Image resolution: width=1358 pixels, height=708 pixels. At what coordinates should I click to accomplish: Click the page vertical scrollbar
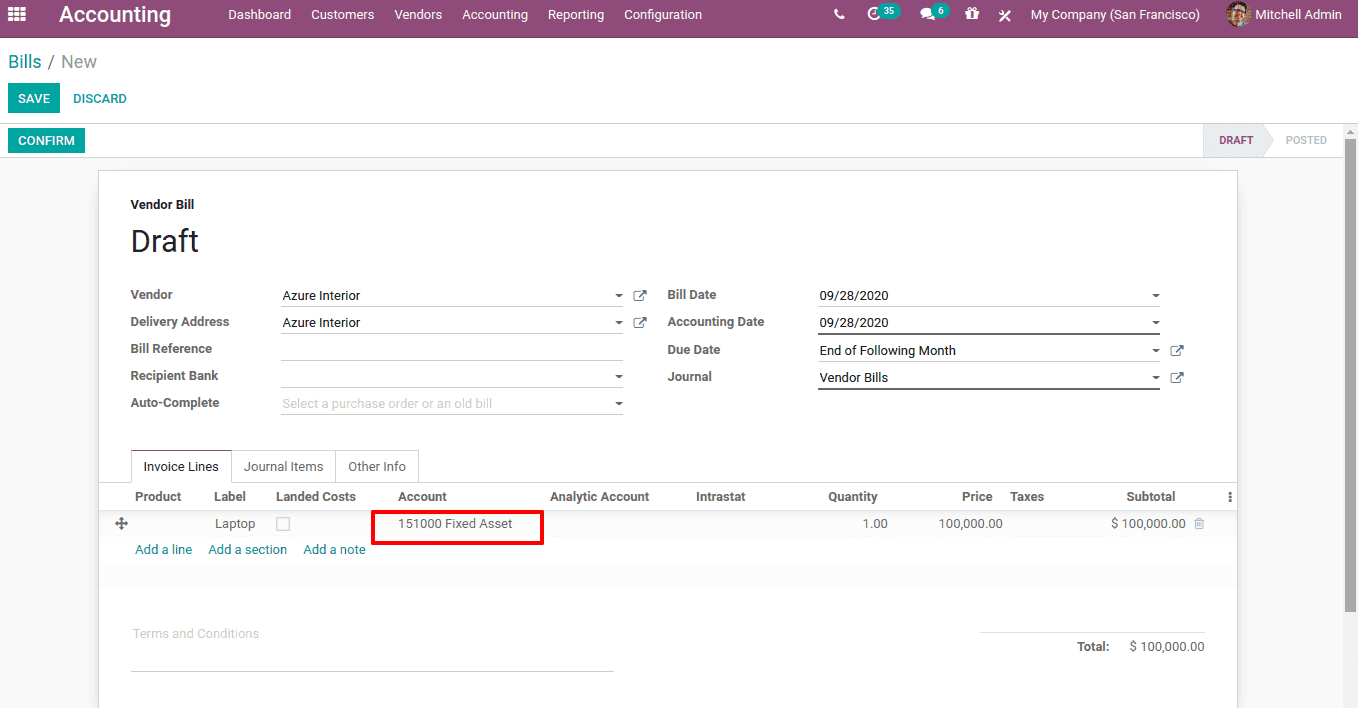point(1350,375)
